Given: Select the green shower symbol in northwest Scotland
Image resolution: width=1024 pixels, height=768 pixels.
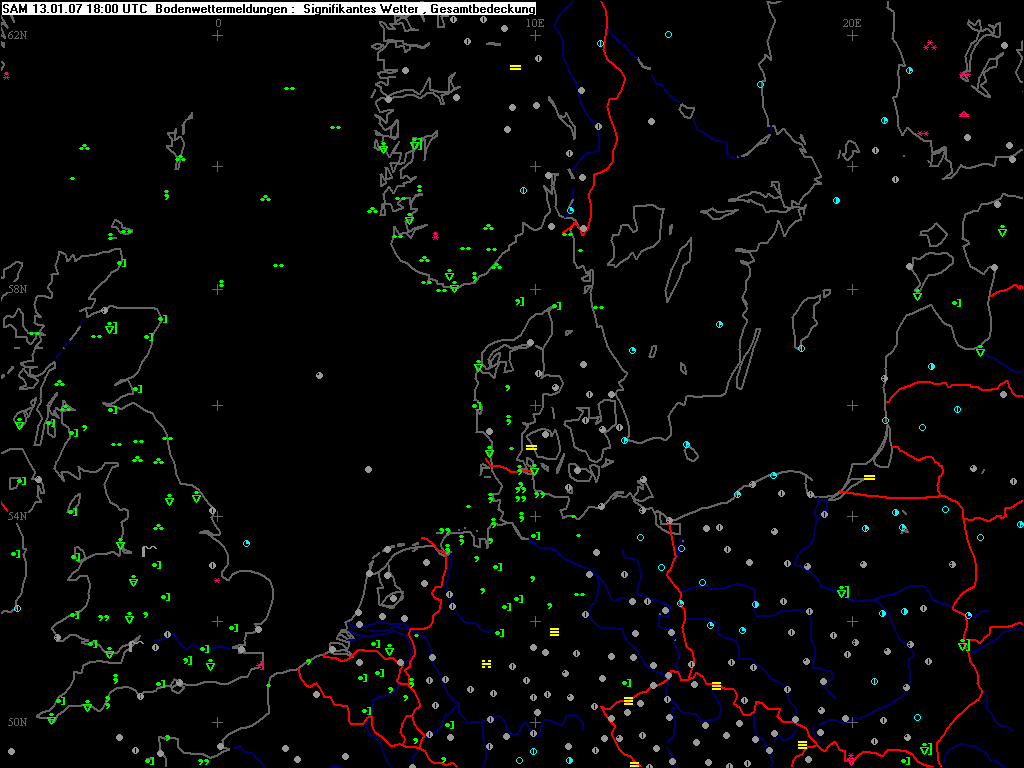Looking at the screenshot, I should [x=110, y=327].
